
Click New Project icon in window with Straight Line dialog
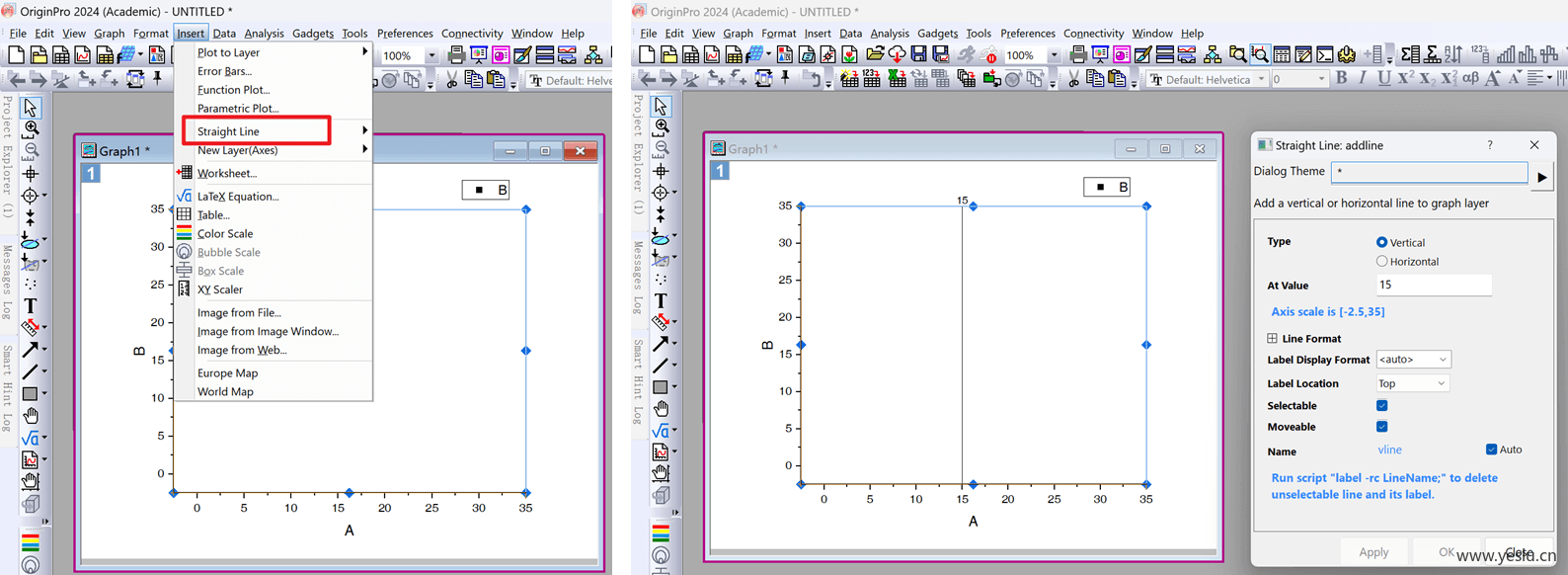tap(647, 54)
